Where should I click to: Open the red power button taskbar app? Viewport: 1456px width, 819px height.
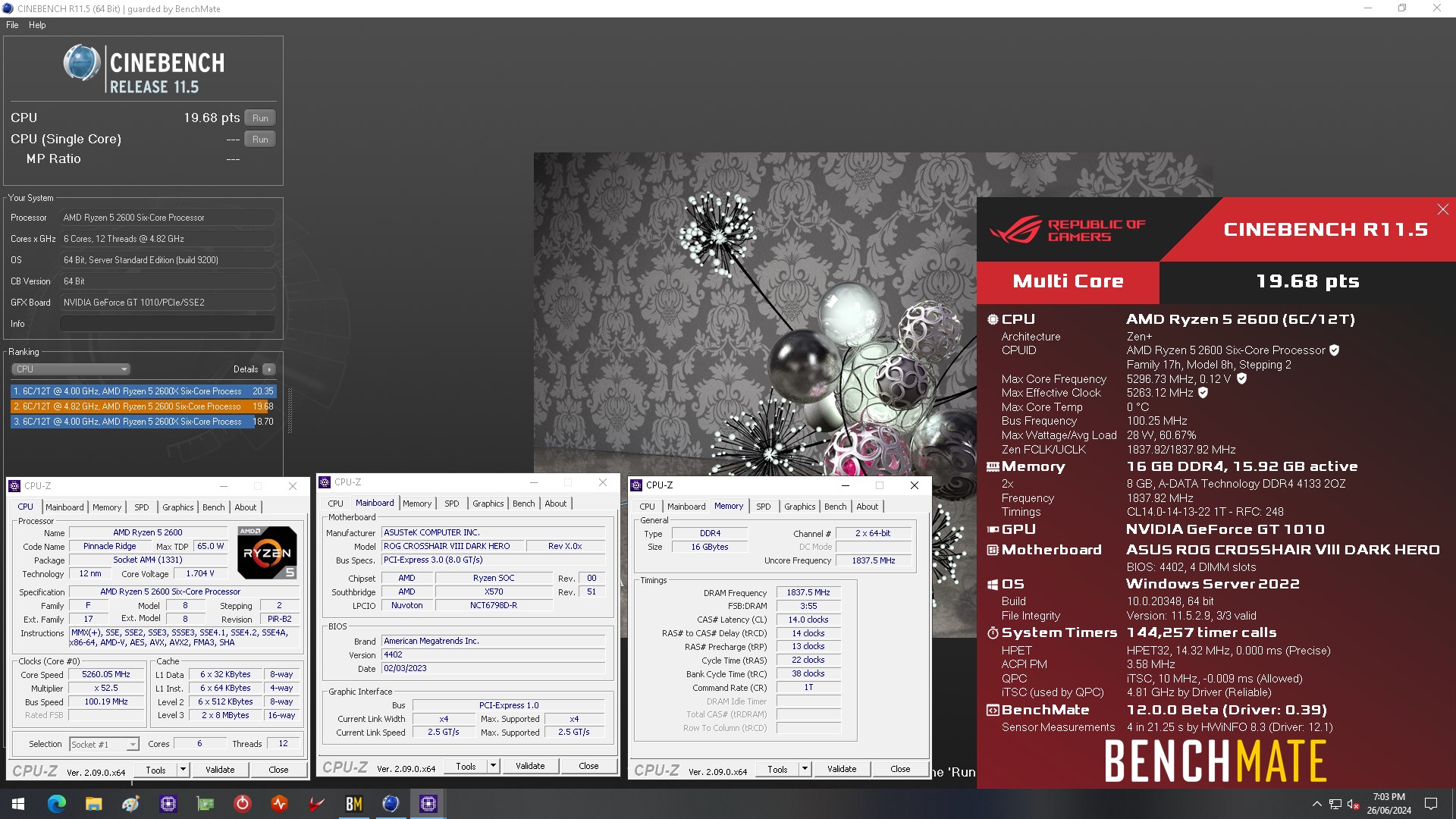pyautogui.click(x=242, y=804)
